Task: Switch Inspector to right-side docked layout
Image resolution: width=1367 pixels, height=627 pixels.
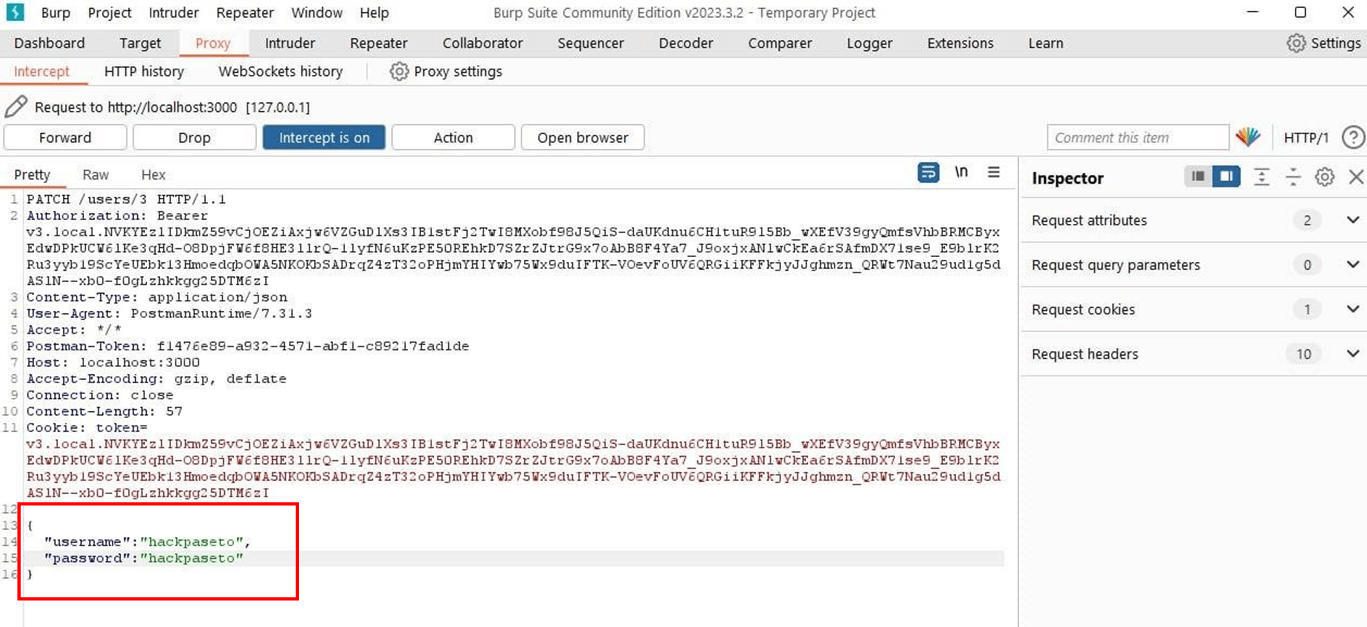Action: (x=1225, y=177)
